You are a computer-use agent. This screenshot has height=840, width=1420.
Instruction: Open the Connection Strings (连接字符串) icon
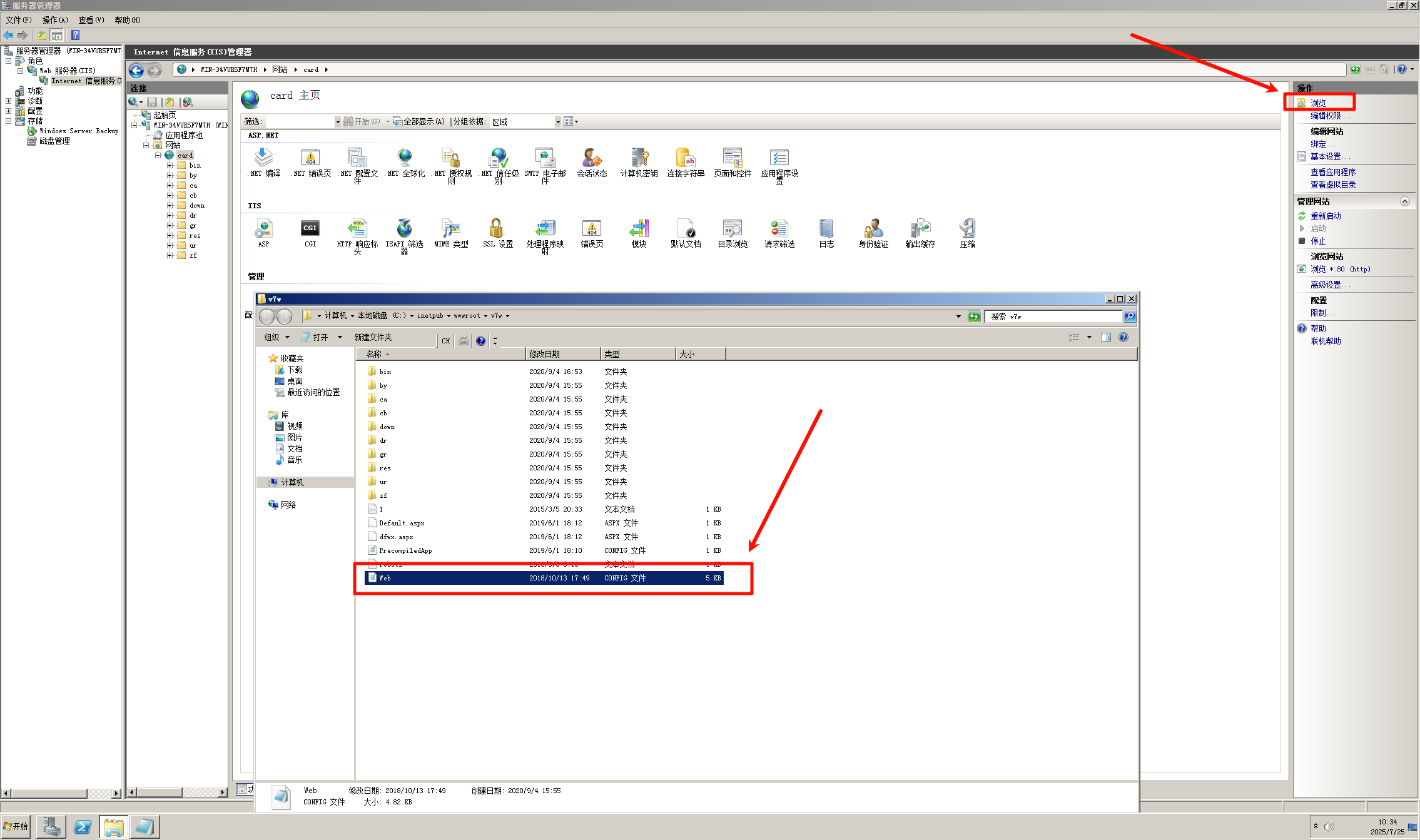pyautogui.click(x=686, y=158)
